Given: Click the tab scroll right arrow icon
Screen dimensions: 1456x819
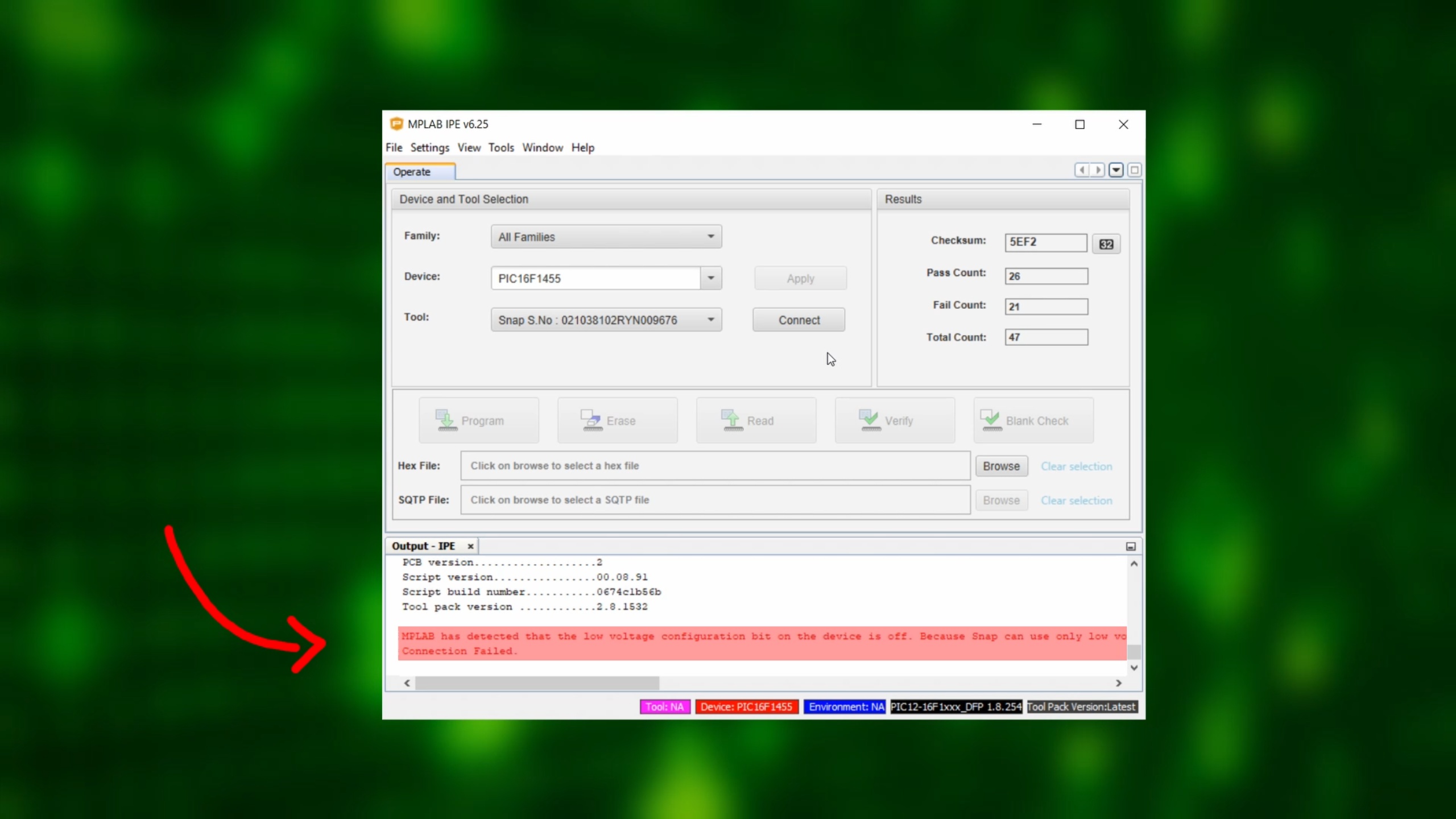Looking at the screenshot, I should click(1098, 170).
